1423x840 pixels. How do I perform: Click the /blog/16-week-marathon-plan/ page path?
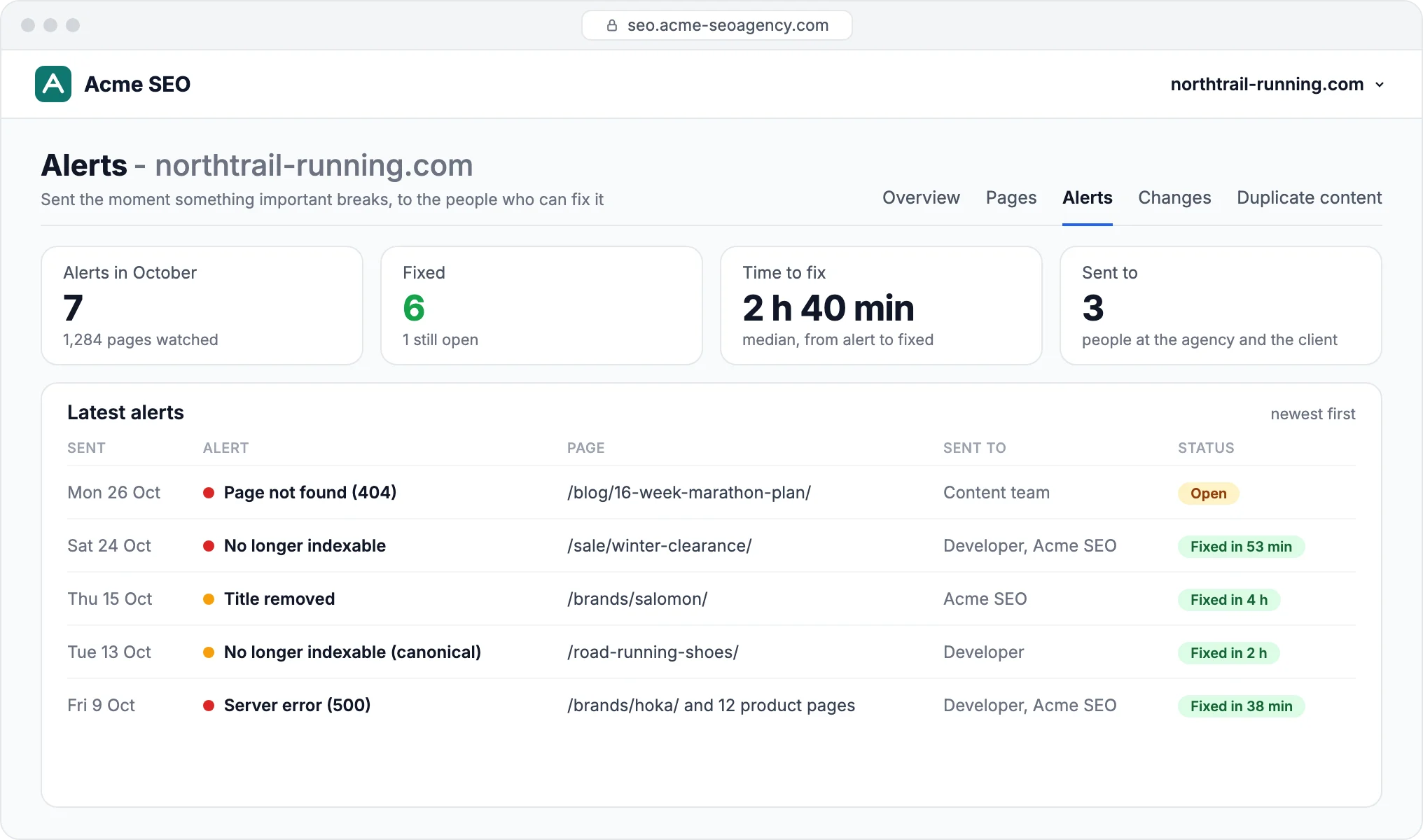[689, 493]
